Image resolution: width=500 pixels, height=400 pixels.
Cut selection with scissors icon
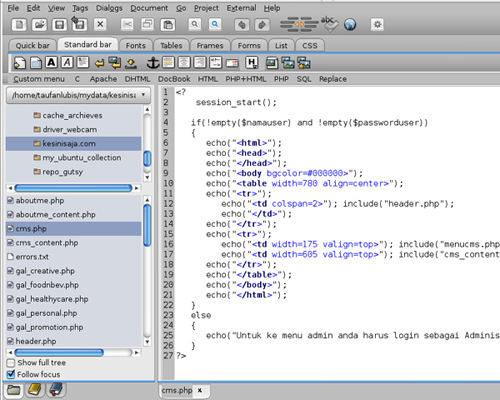(127, 24)
